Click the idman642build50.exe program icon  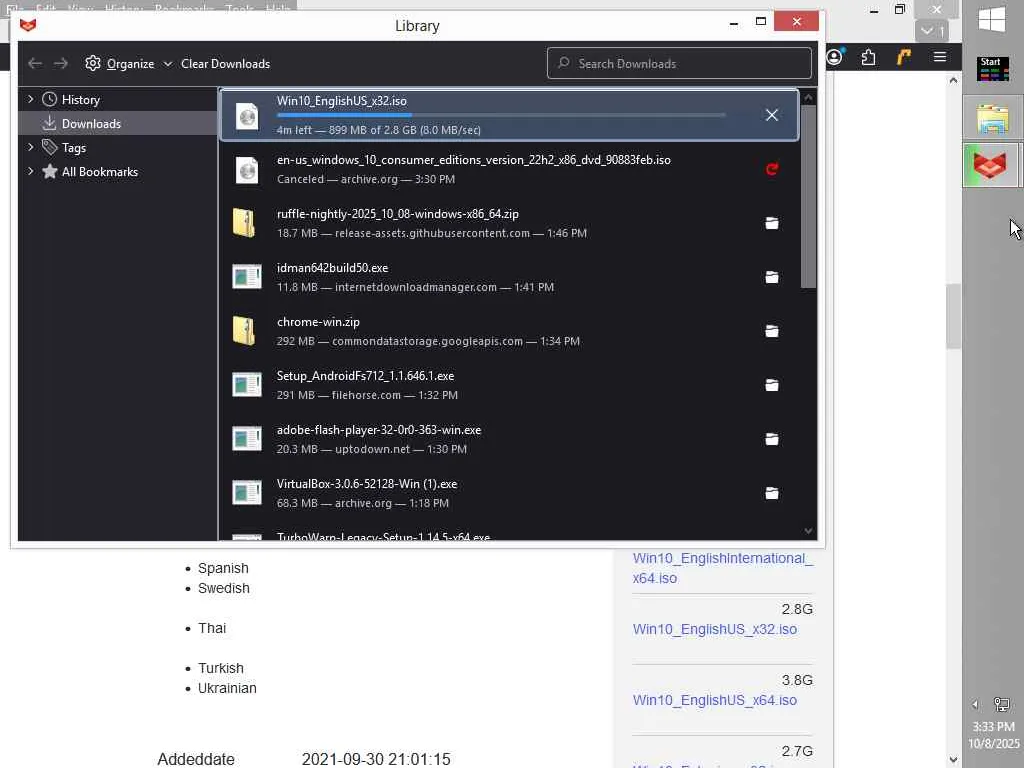[247, 277]
